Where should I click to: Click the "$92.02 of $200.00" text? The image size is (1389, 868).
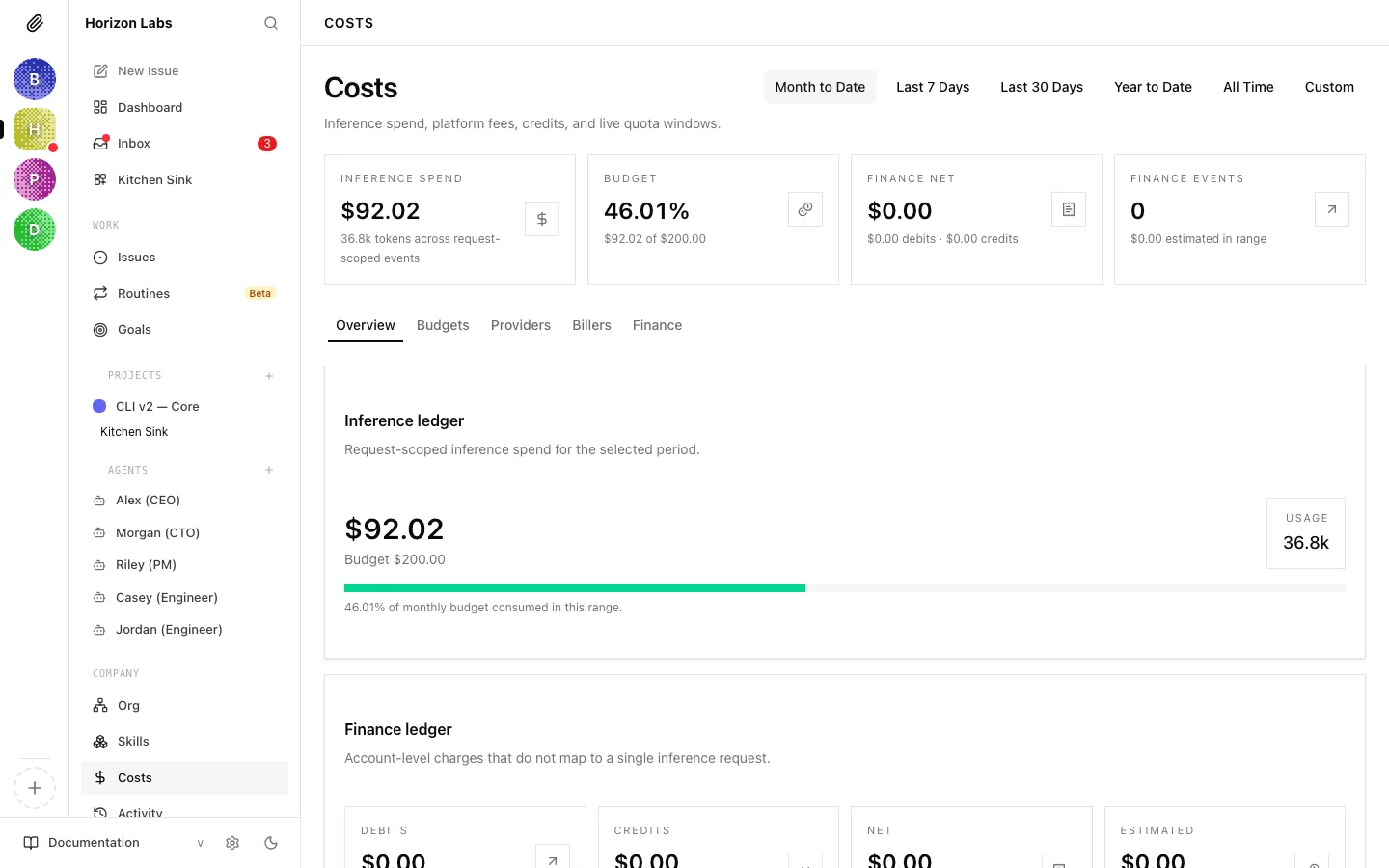(655, 239)
